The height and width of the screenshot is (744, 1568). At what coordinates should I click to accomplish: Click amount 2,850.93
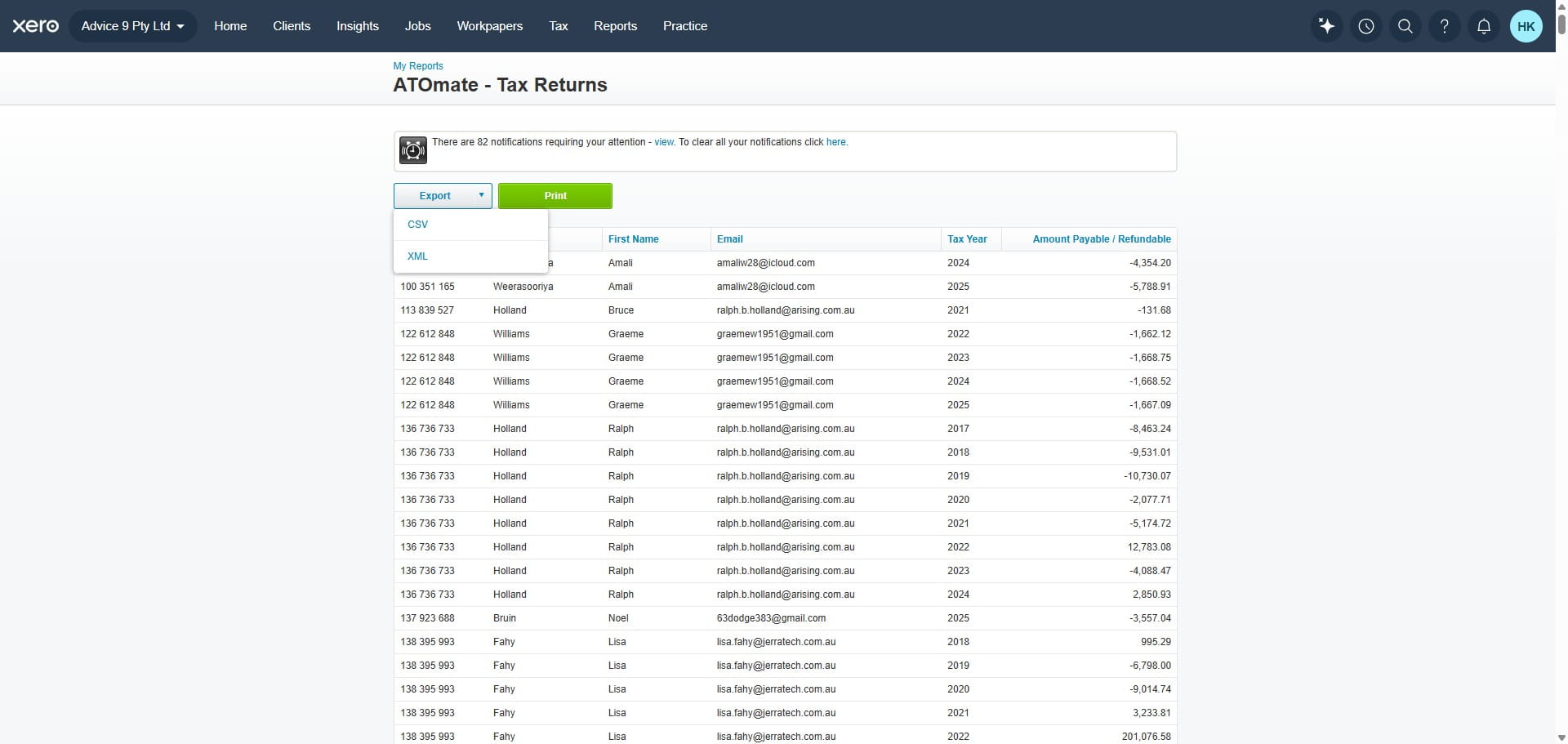[1151, 595]
